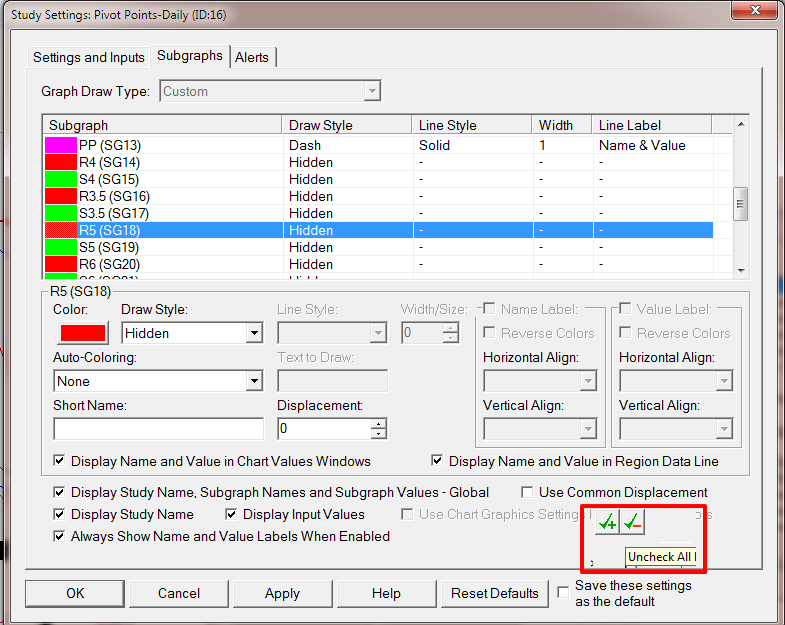Increase Displacement with up spinner arrow

click(379, 424)
